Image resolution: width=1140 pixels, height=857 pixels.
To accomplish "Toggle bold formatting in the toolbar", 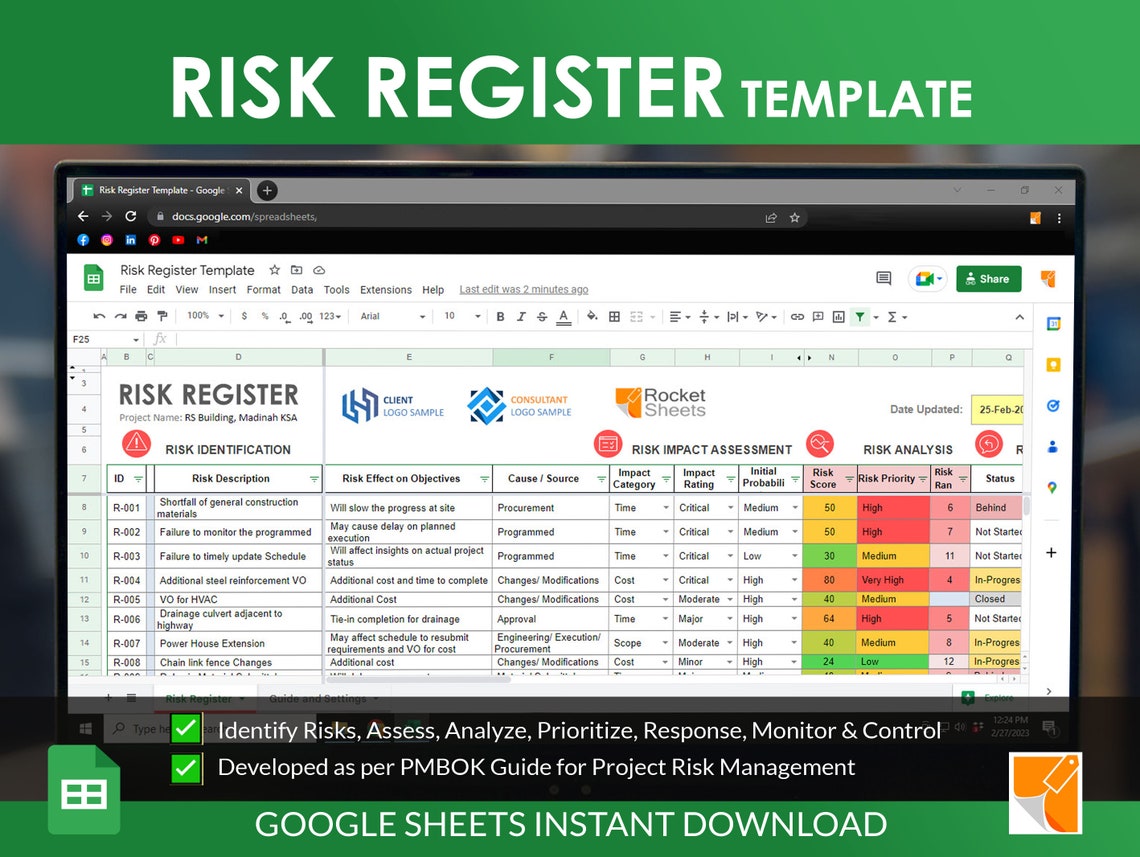I will [x=500, y=316].
